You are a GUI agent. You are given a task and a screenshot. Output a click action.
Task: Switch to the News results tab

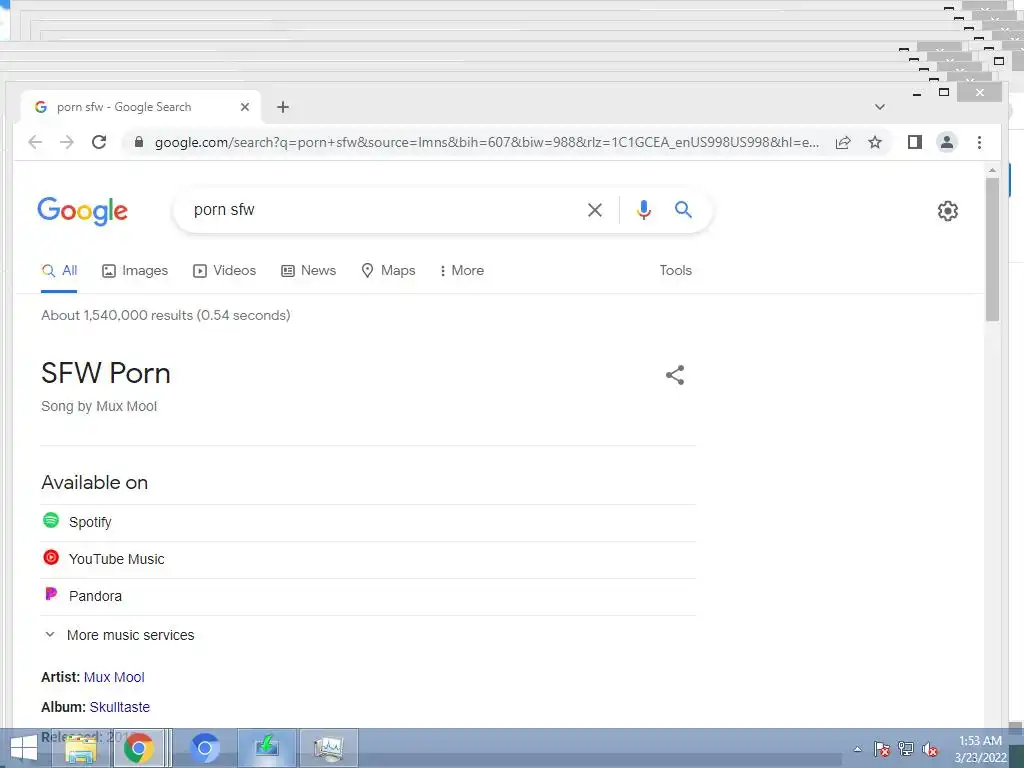[308, 270]
